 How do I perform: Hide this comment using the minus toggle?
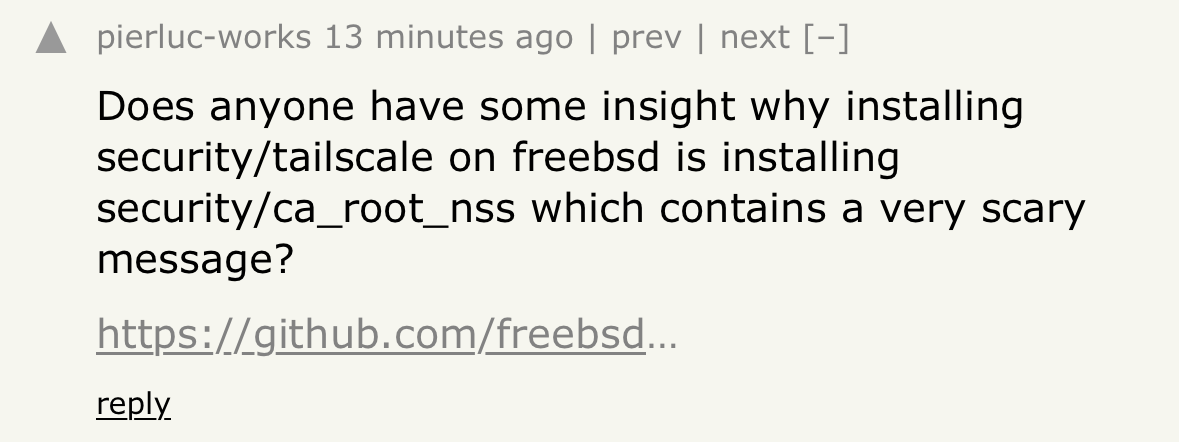[x=826, y=38]
